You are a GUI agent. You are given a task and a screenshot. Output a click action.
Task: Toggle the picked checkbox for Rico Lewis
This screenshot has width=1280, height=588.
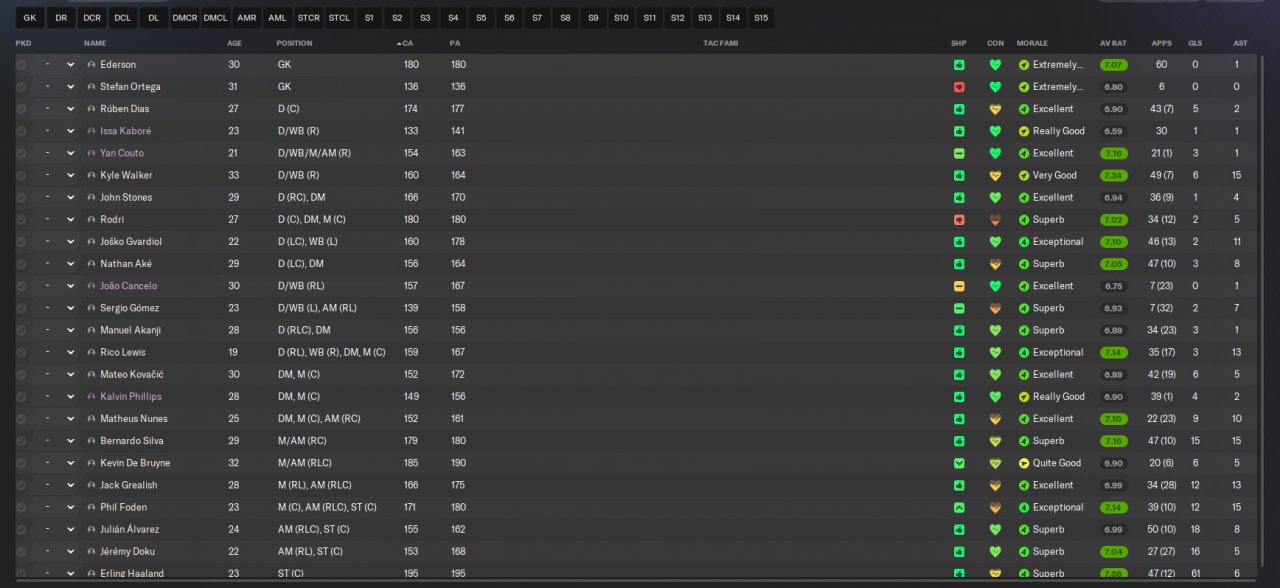tap(21, 352)
